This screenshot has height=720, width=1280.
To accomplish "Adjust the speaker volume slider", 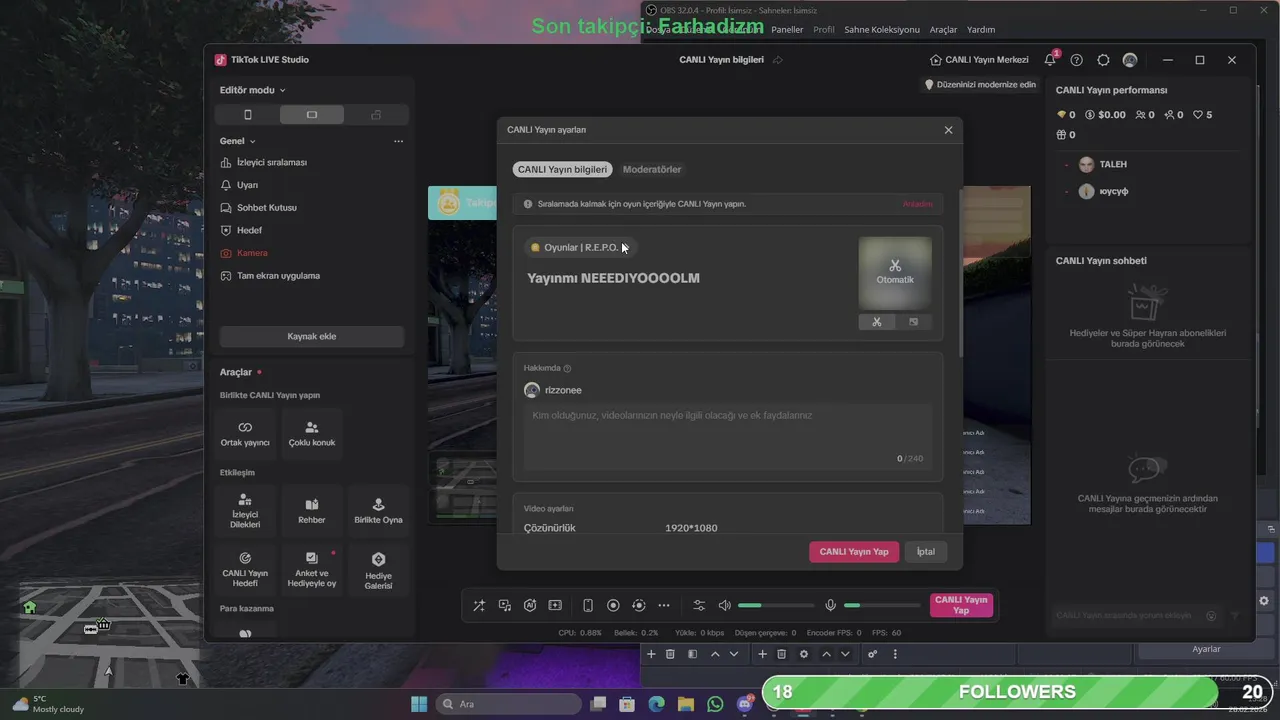I will coord(776,605).
